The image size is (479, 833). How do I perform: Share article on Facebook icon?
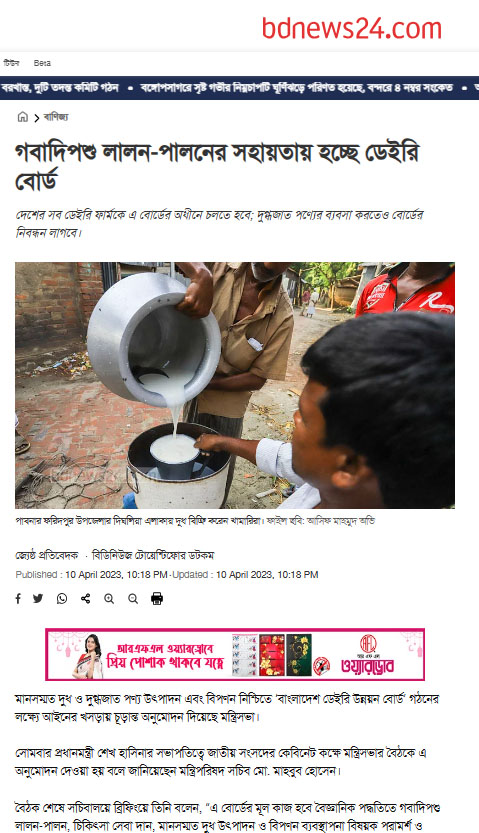[18, 599]
